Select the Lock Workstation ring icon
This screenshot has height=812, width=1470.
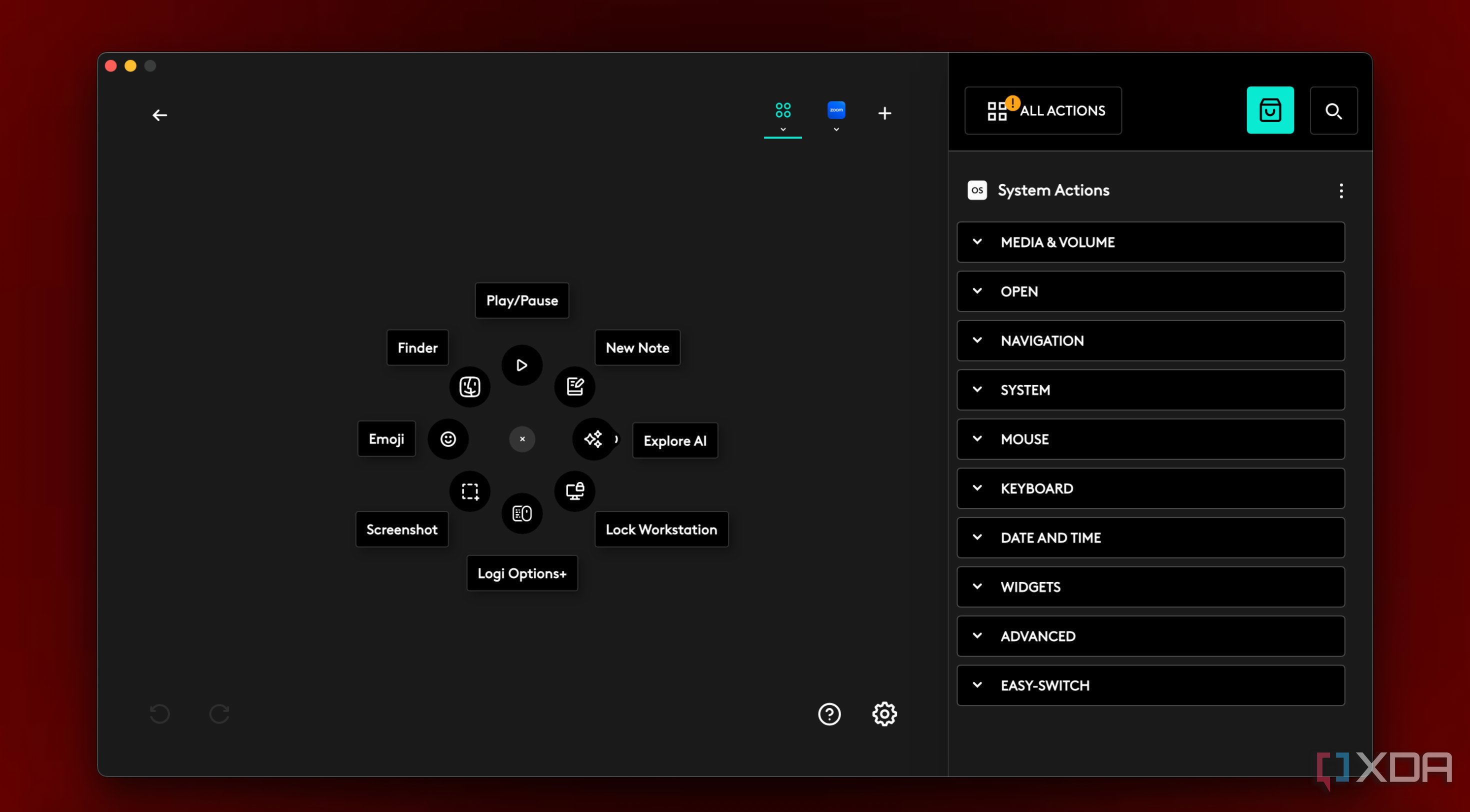point(574,491)
